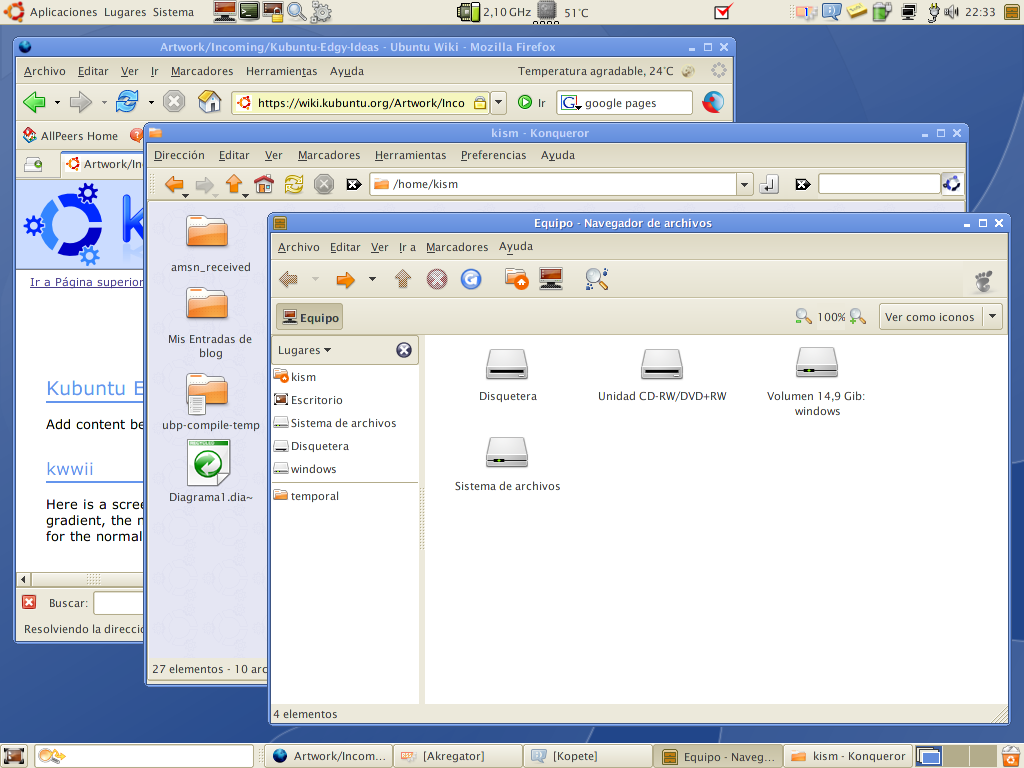Image resolution: width=1024 pixels, height=768 pixels.
Task: Stop loading in Konqueror toolbar
Action: tap(324, 184)
